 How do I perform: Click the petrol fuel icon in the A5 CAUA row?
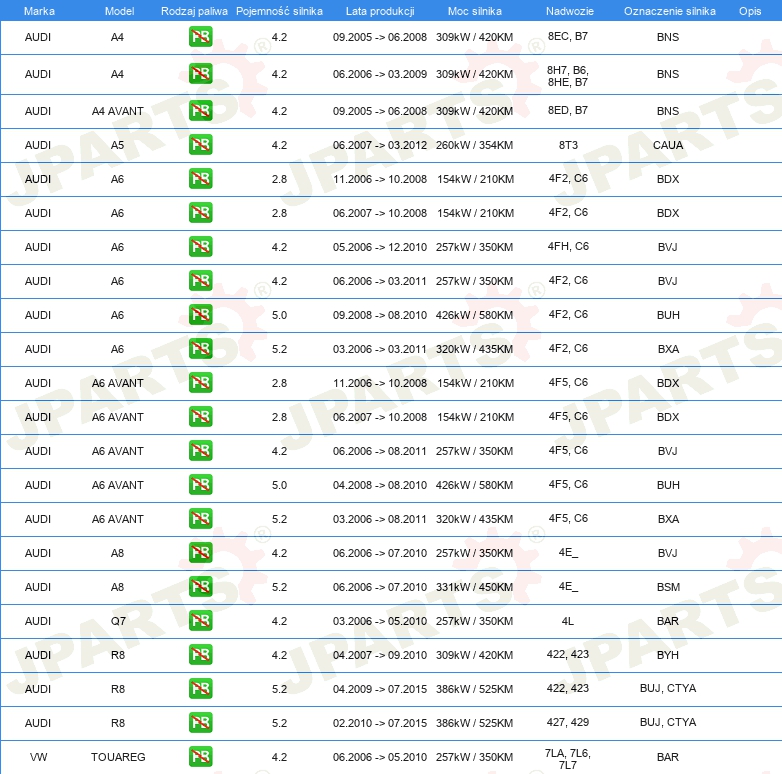coord(200,145)
